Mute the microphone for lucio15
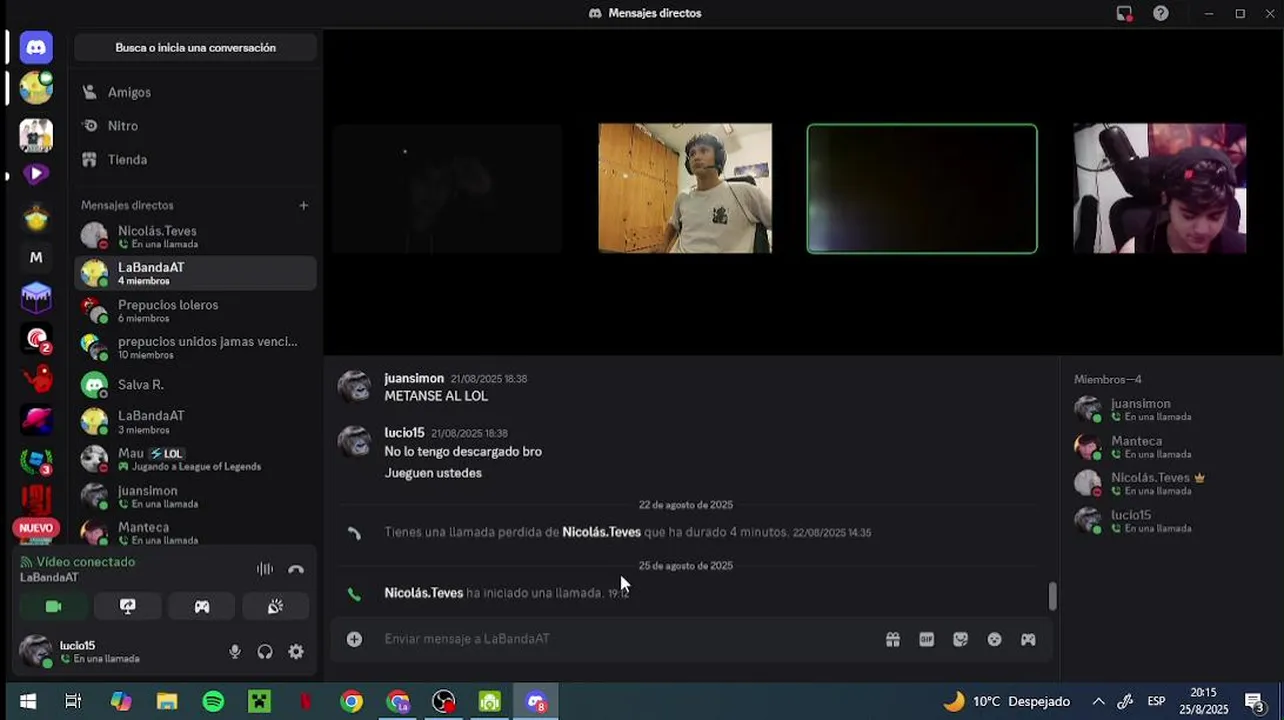 (235, 651)
